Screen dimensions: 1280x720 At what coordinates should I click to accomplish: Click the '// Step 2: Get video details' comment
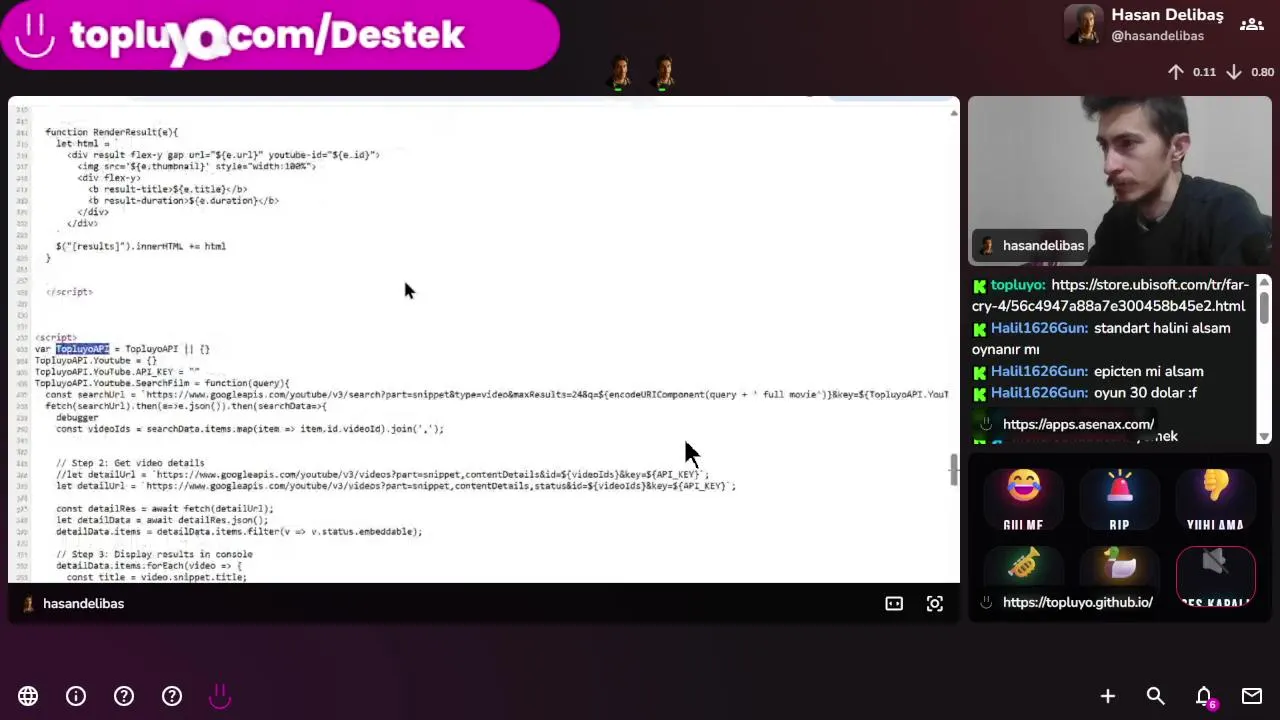point(130,463)
